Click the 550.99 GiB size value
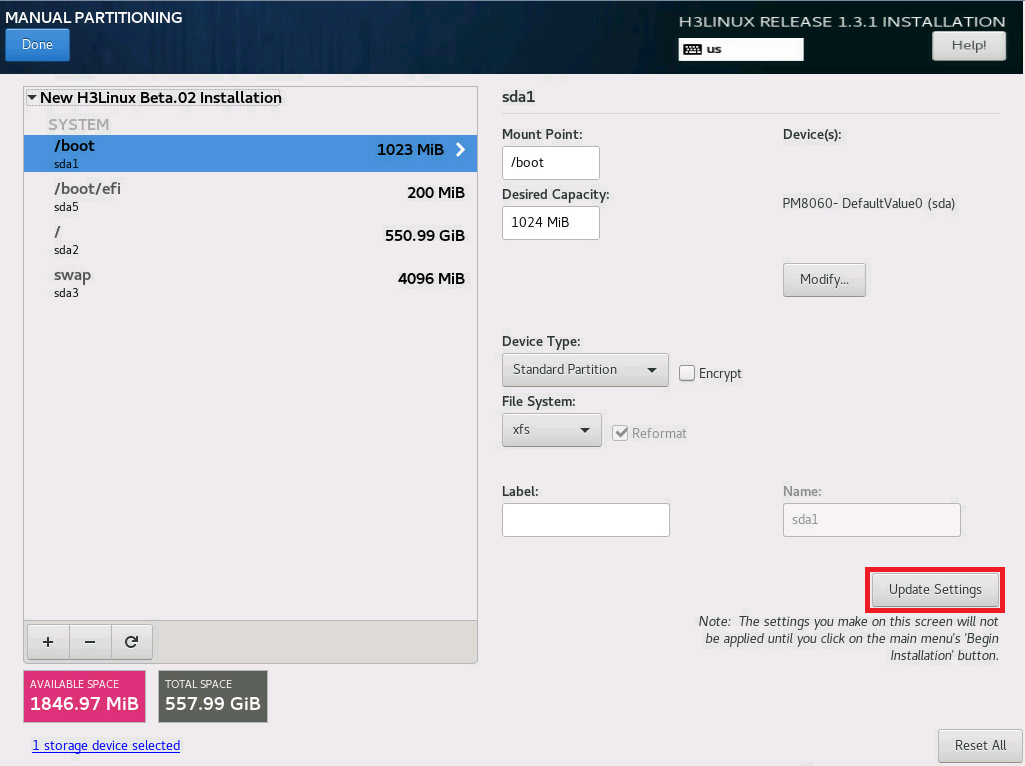 click(425, 235)
